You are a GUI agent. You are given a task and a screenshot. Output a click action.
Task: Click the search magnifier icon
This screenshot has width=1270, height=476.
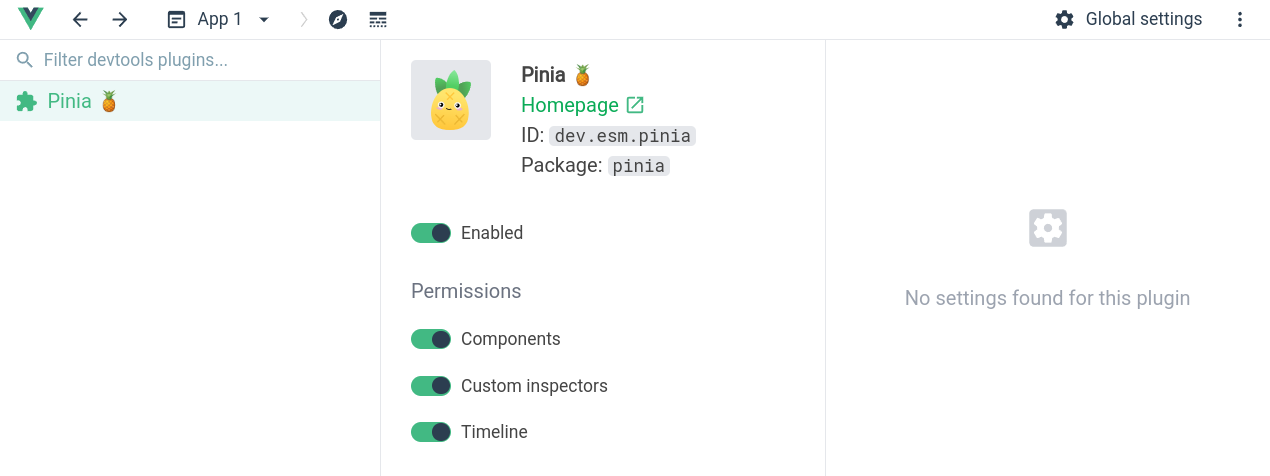pos(25,60)
